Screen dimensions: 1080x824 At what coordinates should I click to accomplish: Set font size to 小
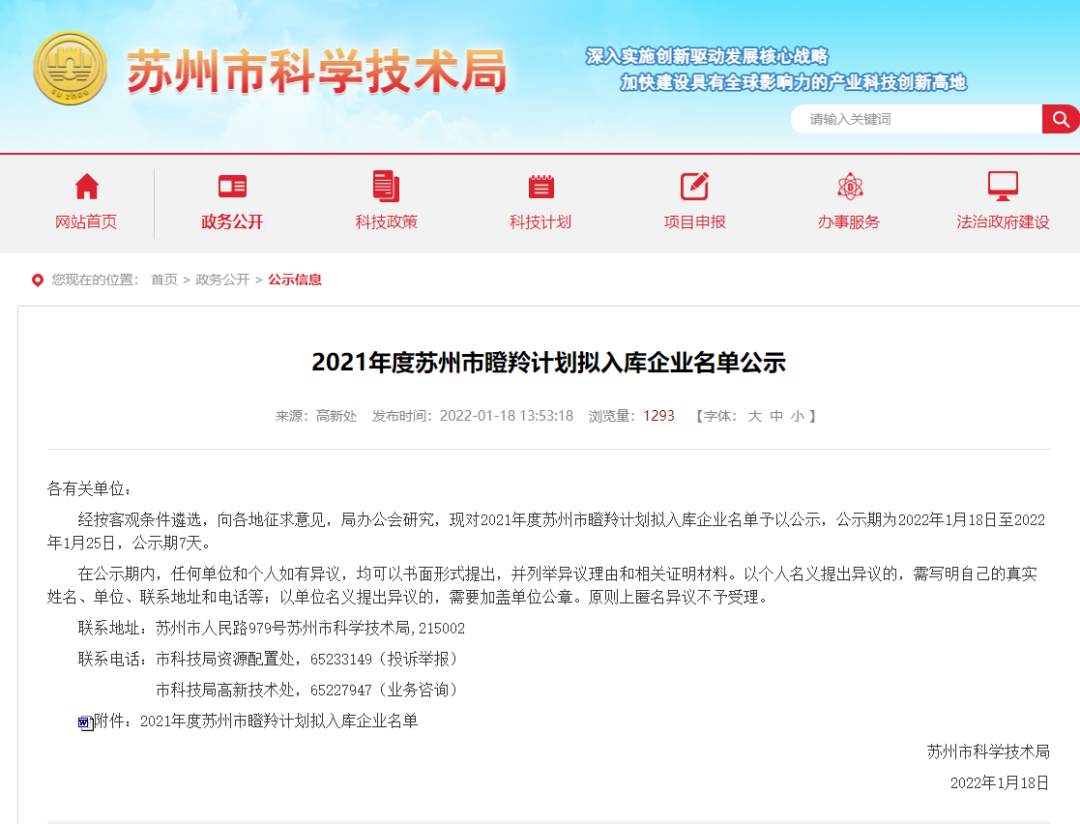[797, 416]
